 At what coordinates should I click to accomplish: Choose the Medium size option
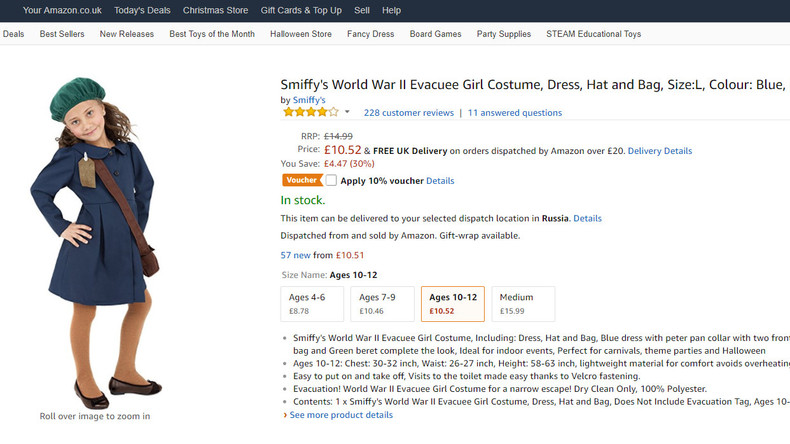pyautogui.click(x=523, y=304)
